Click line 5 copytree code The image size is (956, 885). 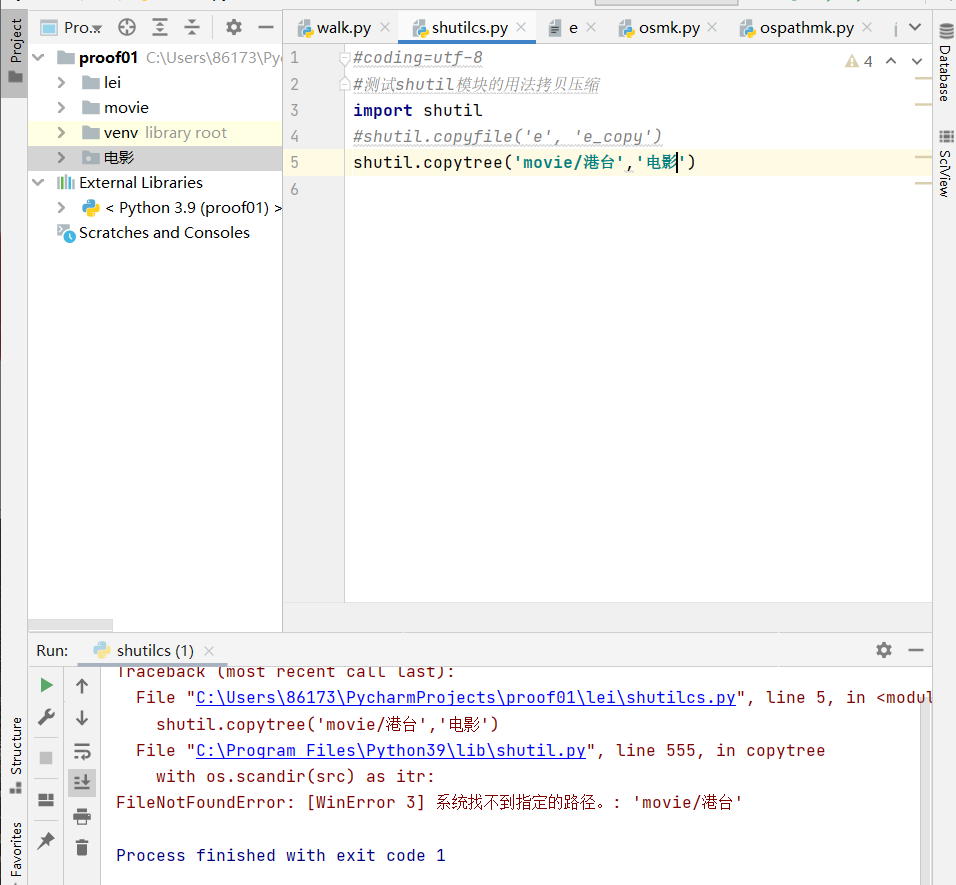(524, 163)
